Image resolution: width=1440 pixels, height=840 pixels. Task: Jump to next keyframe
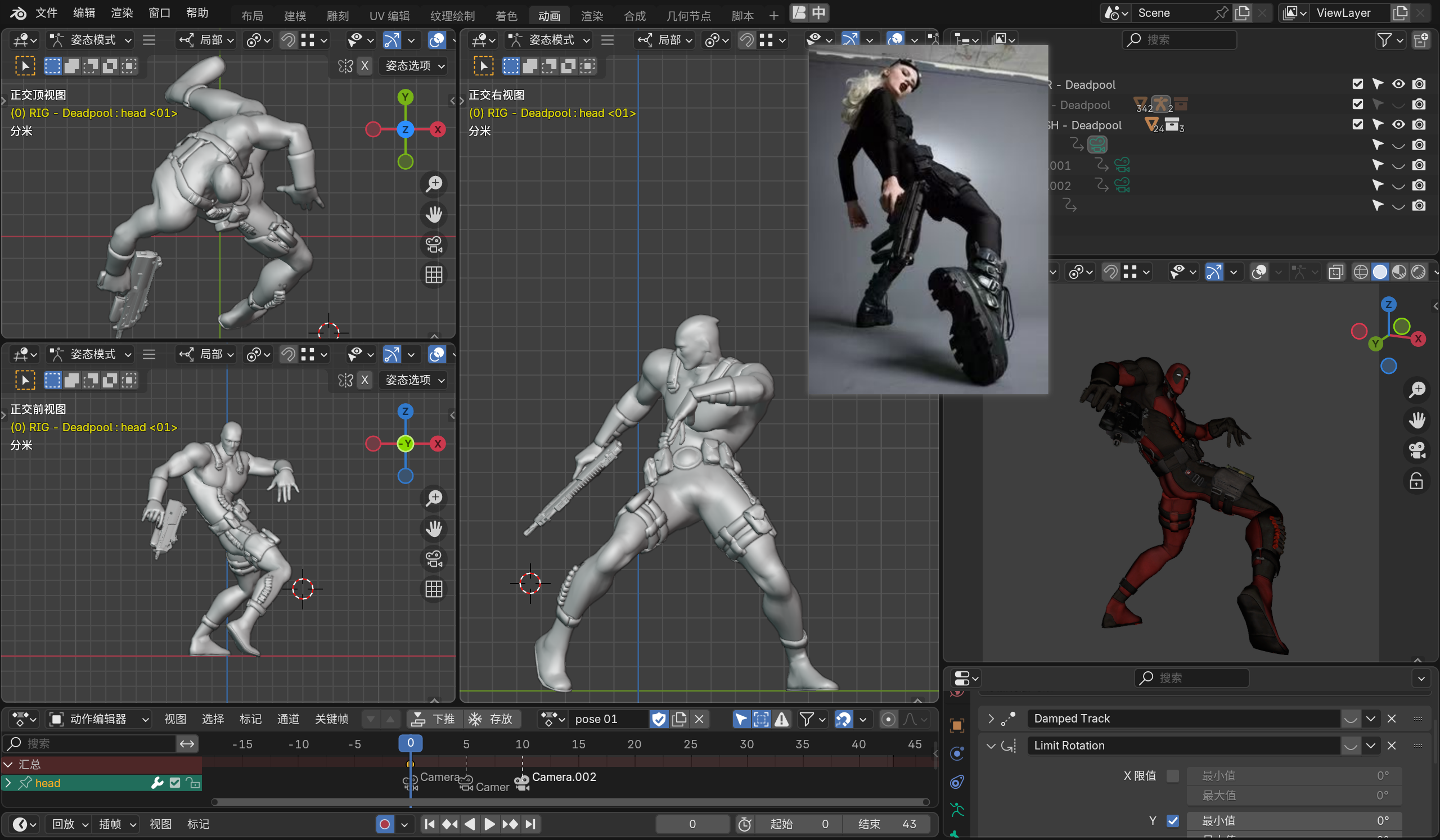coord(510,824)
